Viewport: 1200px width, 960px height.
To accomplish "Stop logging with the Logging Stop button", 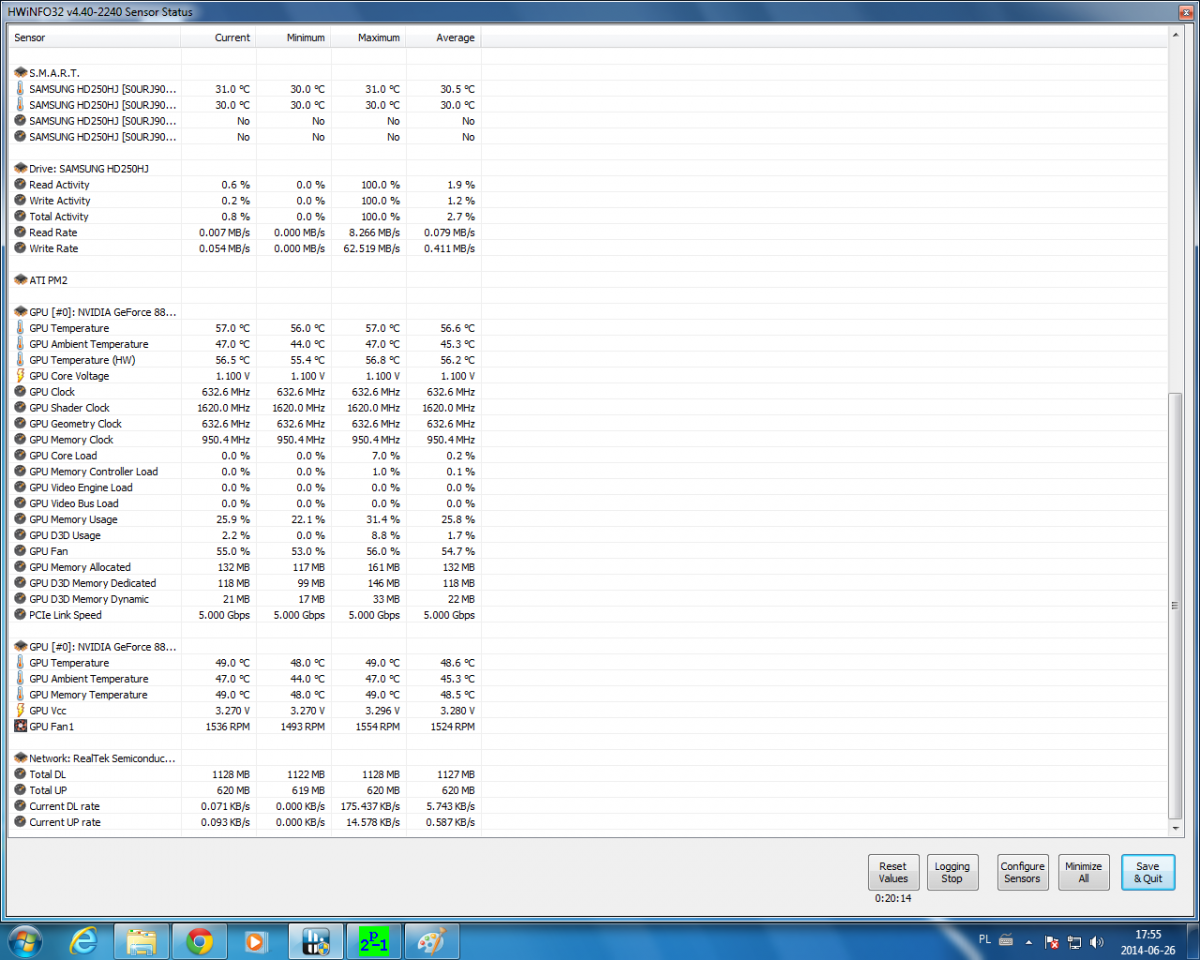I will pos(952,872).
